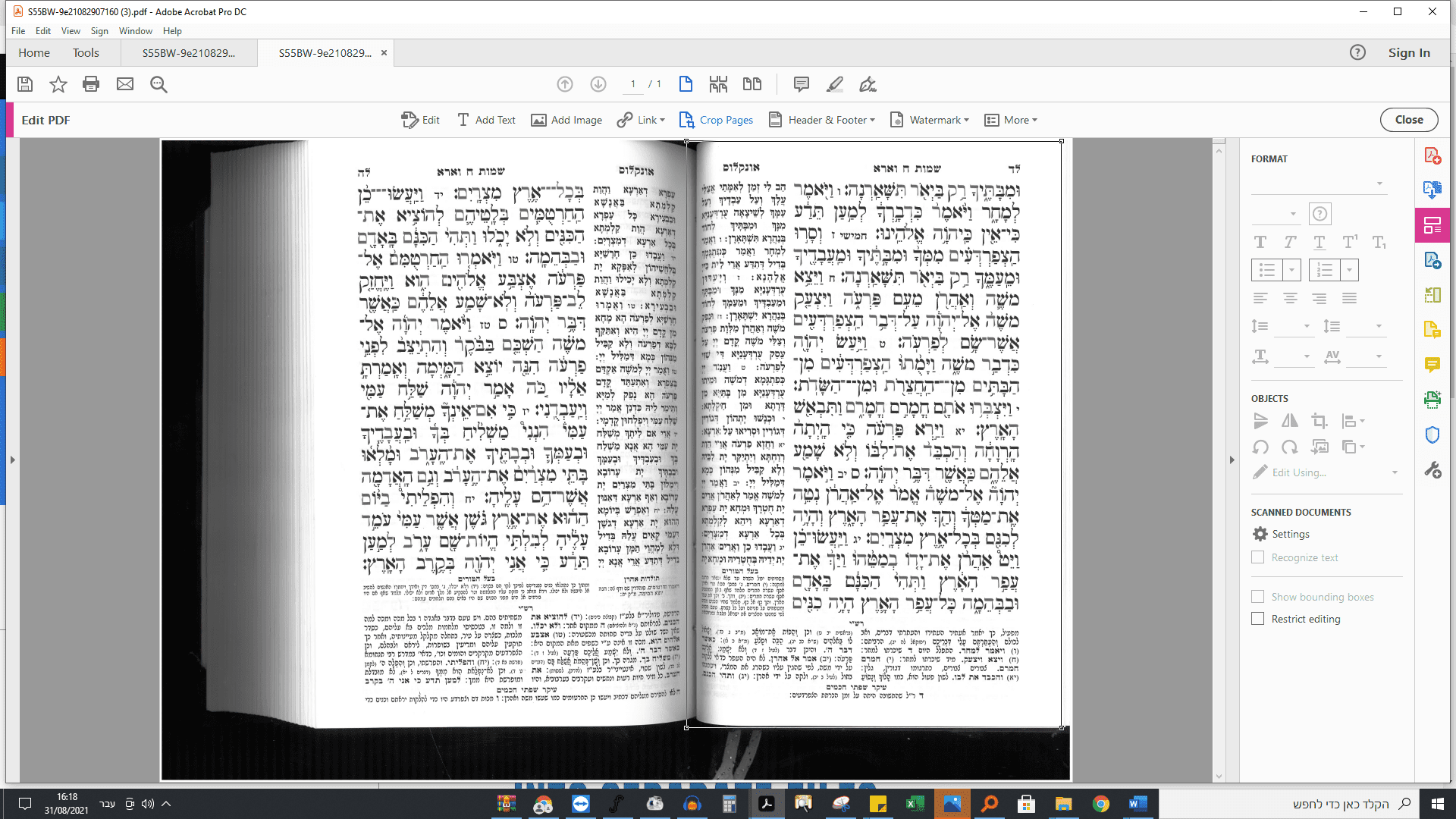This screenshot has height=819, width=1456.
Task: Click the page number input field
Action: pyautogui.click(x=633, y=84)
